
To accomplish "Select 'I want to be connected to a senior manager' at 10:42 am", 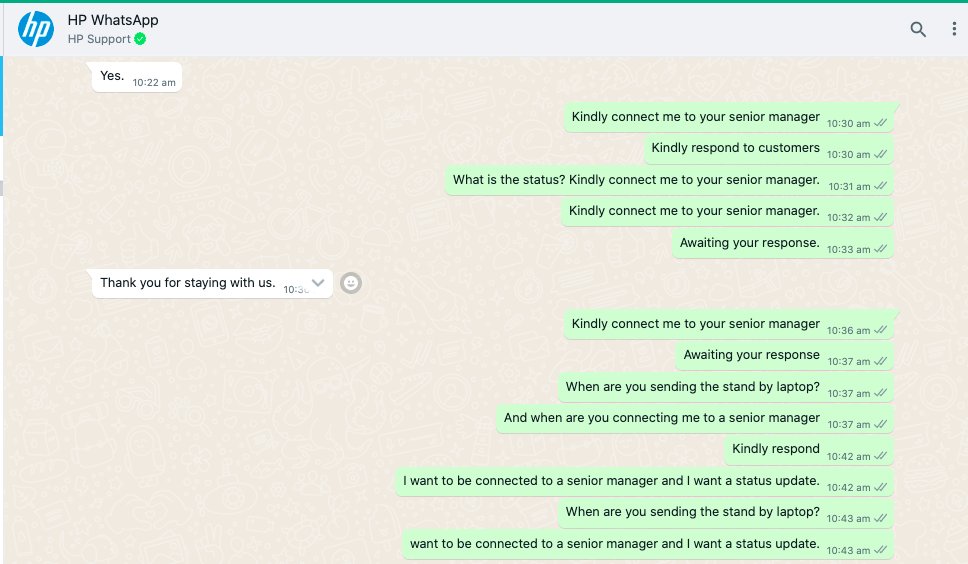I will click(645, 481).
